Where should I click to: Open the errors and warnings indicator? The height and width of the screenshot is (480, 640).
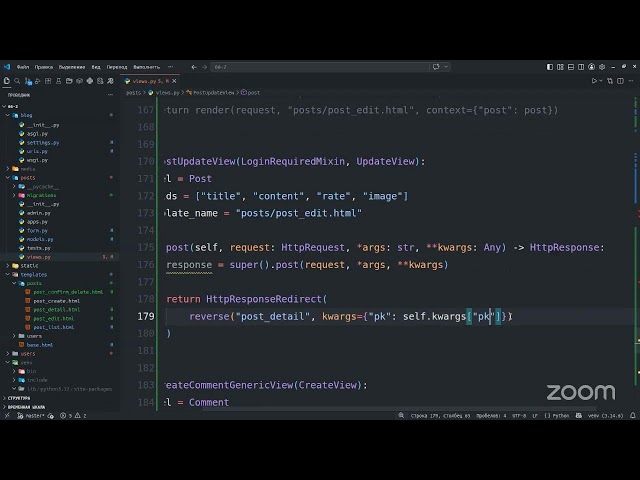[73, 416]
